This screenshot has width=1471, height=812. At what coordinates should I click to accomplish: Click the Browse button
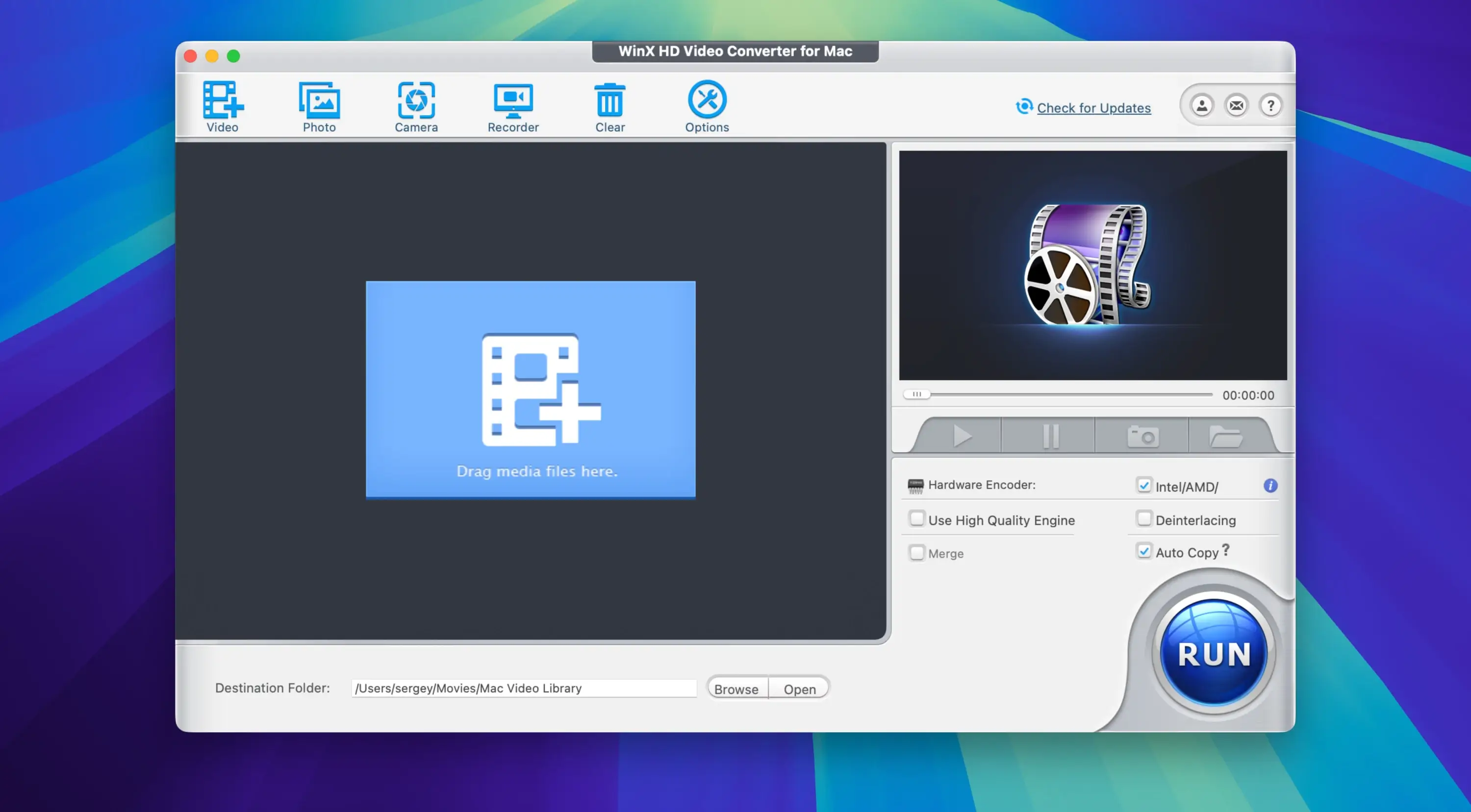point(736,689)
